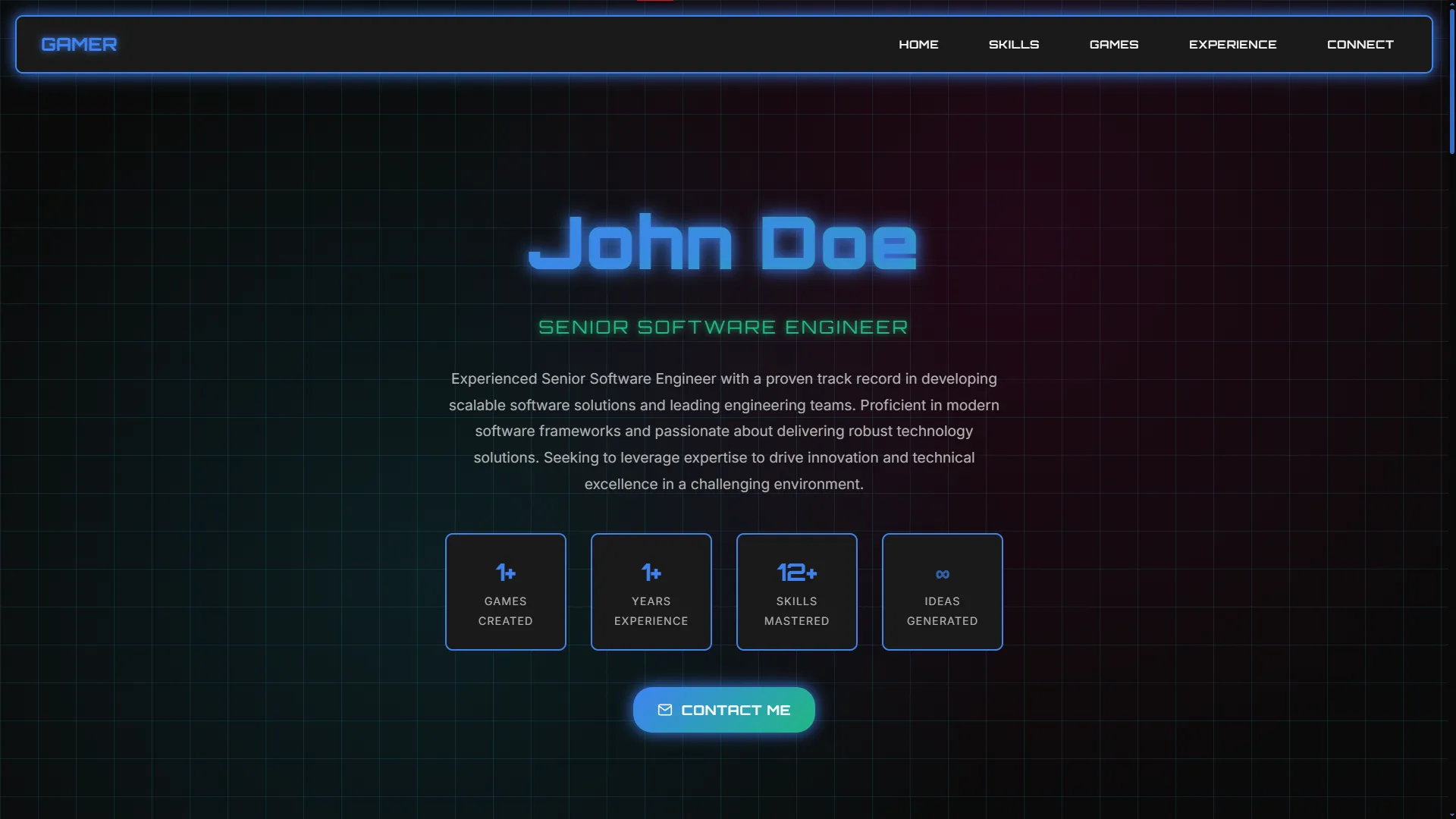Jump to the CONNECT section
The width and height of the screenshot is (1456, 819).
(x=1360, y=44)
